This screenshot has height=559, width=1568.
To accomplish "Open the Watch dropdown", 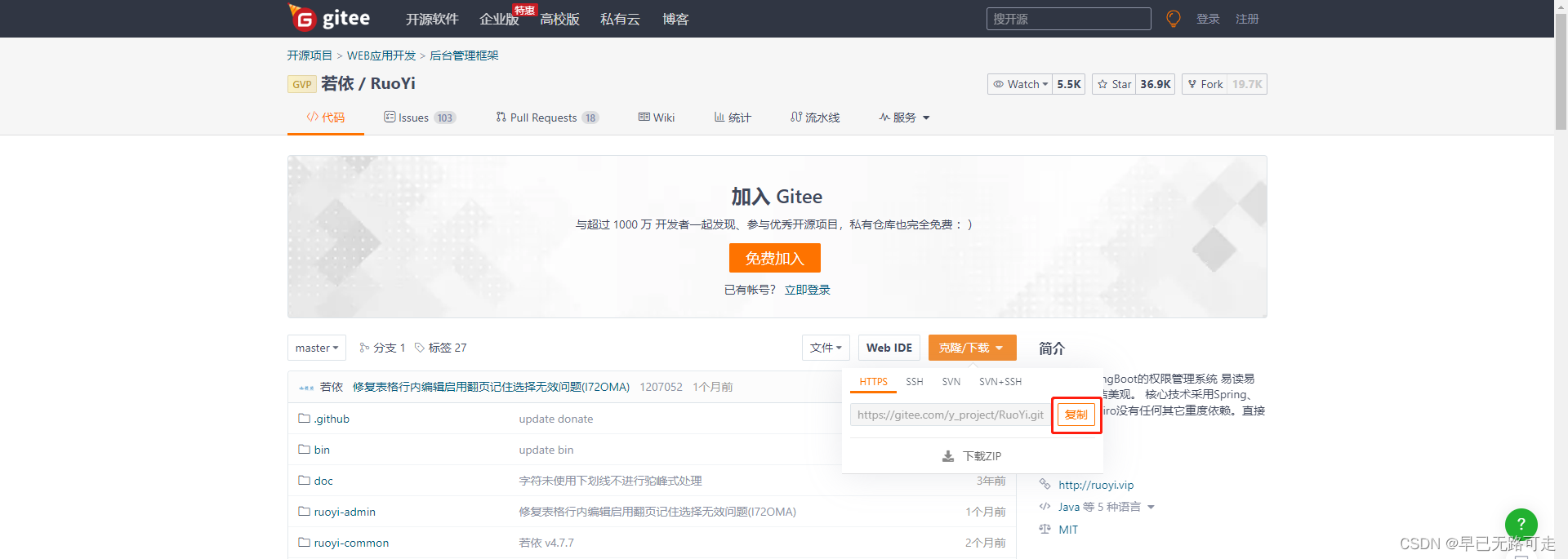I will [x=1020, y=84].
